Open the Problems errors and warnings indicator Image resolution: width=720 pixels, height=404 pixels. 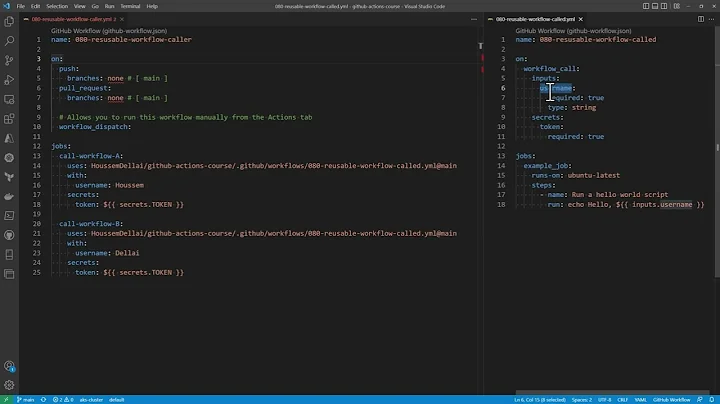coord(63,400)
